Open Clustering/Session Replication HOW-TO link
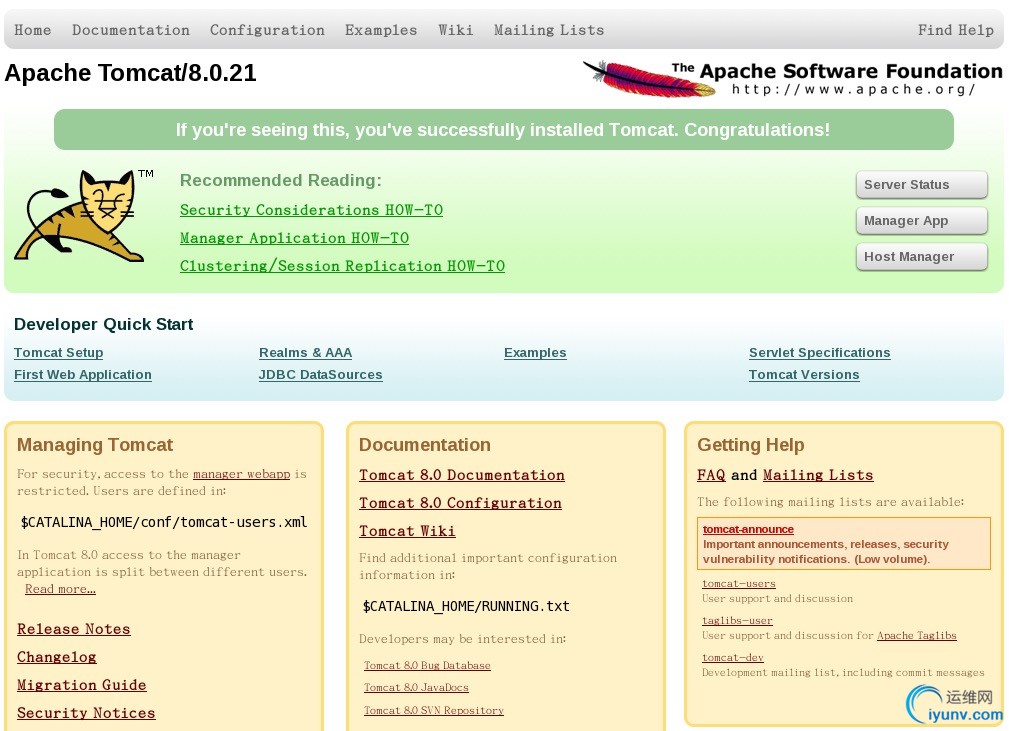Screen dimensions: 1009x731 point(342,266)
